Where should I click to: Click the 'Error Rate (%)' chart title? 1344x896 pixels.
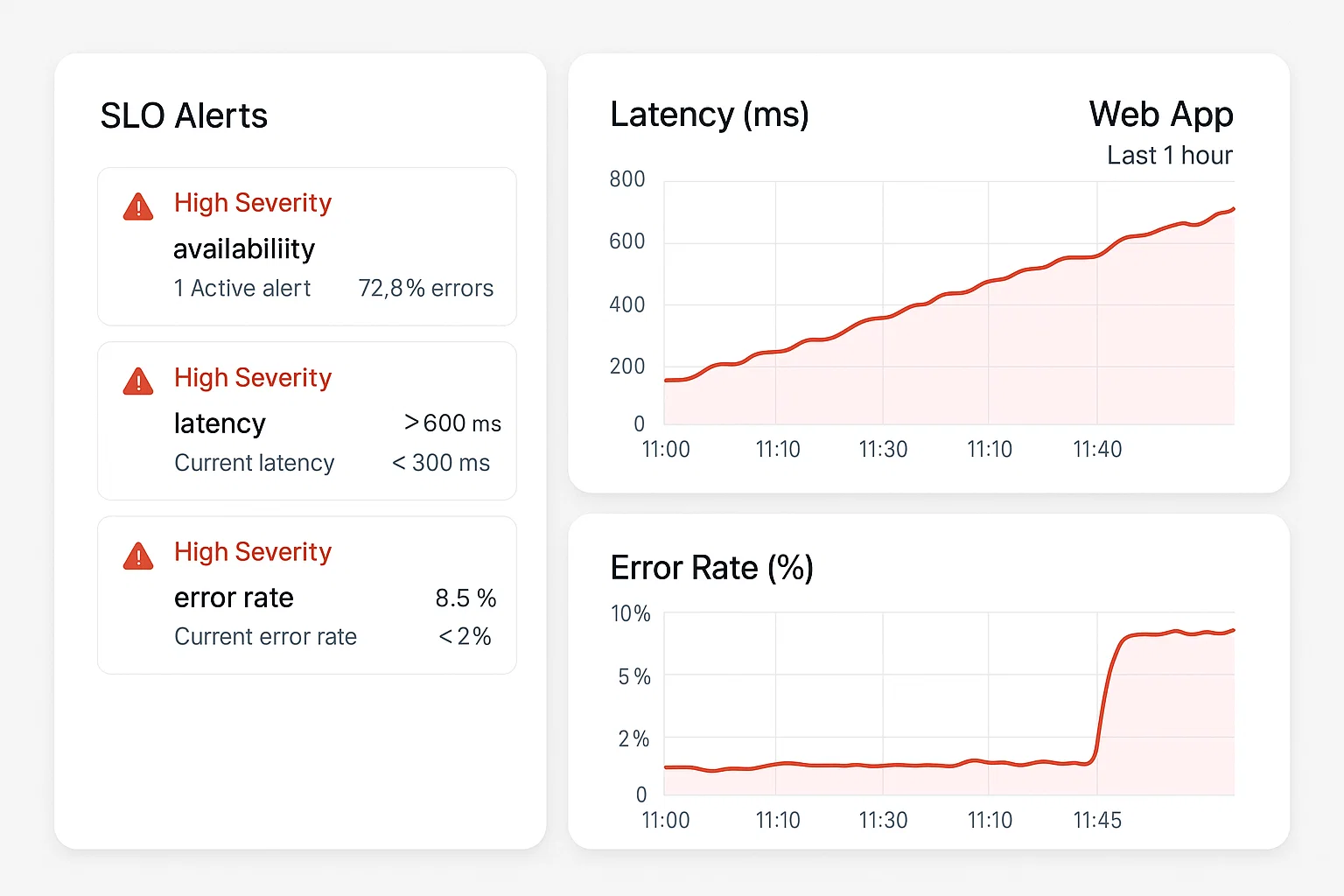(x=712, y=568)
